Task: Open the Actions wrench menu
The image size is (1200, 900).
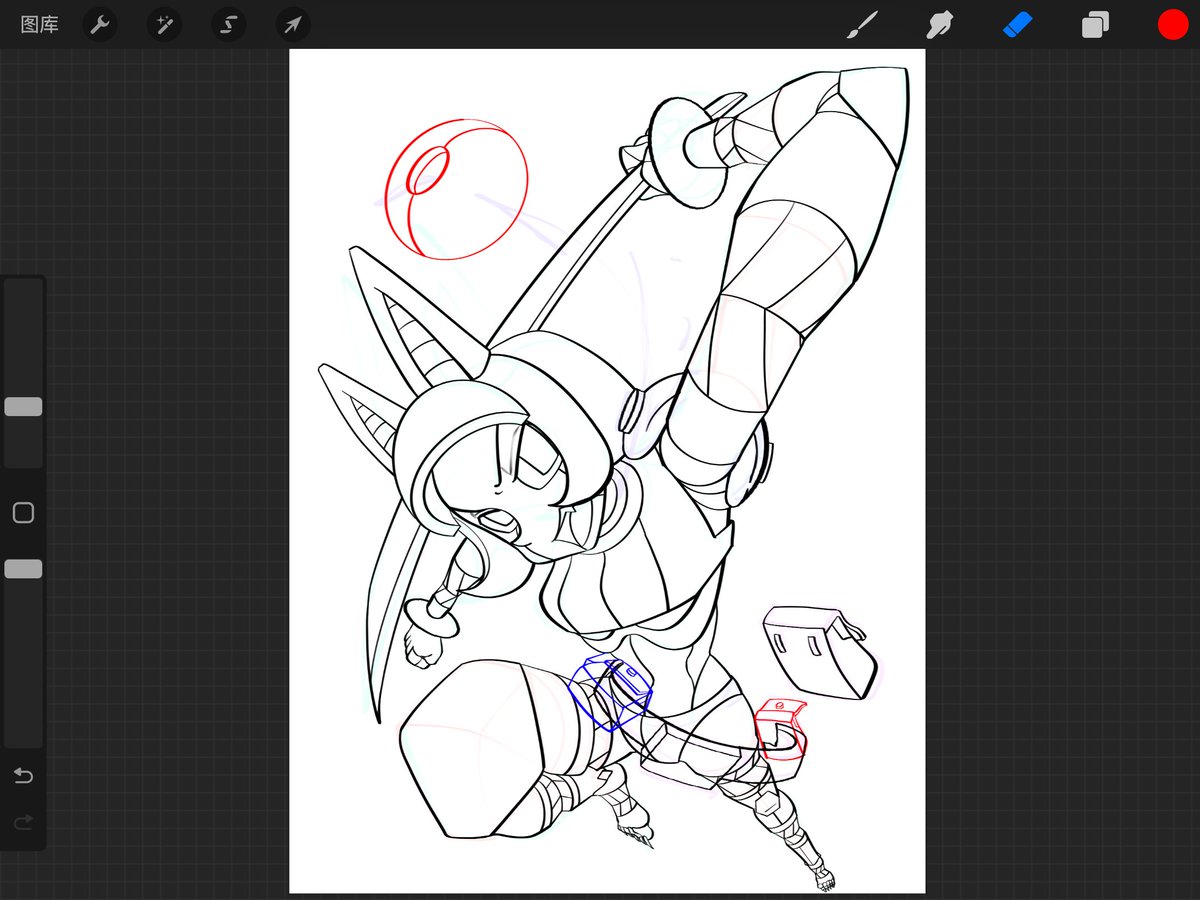Action: 99,25
